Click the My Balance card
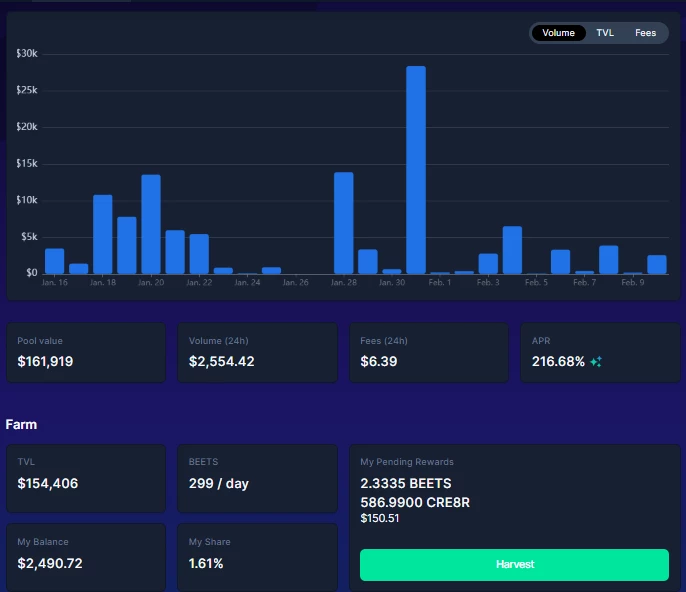 pos(86,557)
